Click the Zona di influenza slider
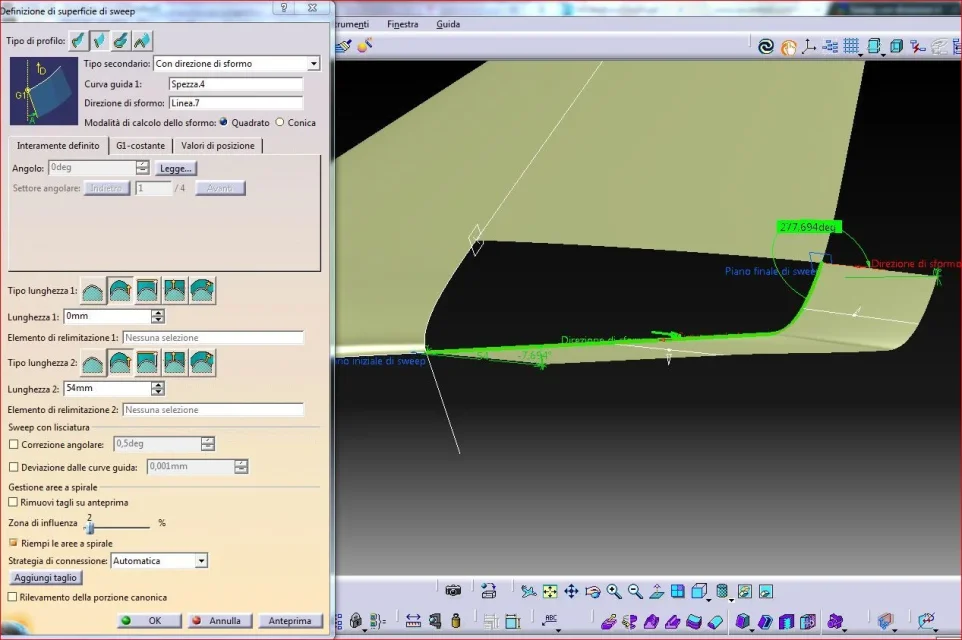 pyautogui.click(x=89, y=526)
